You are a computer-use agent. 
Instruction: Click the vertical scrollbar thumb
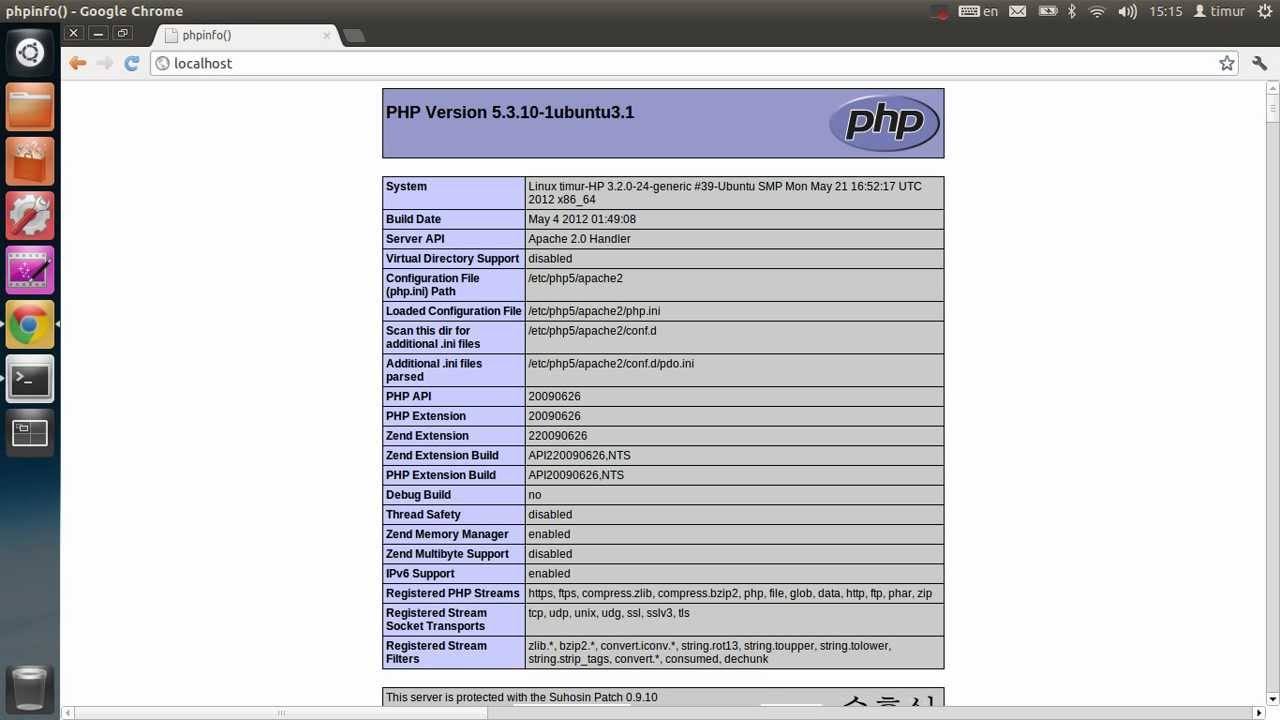(x=1272, y=108)
